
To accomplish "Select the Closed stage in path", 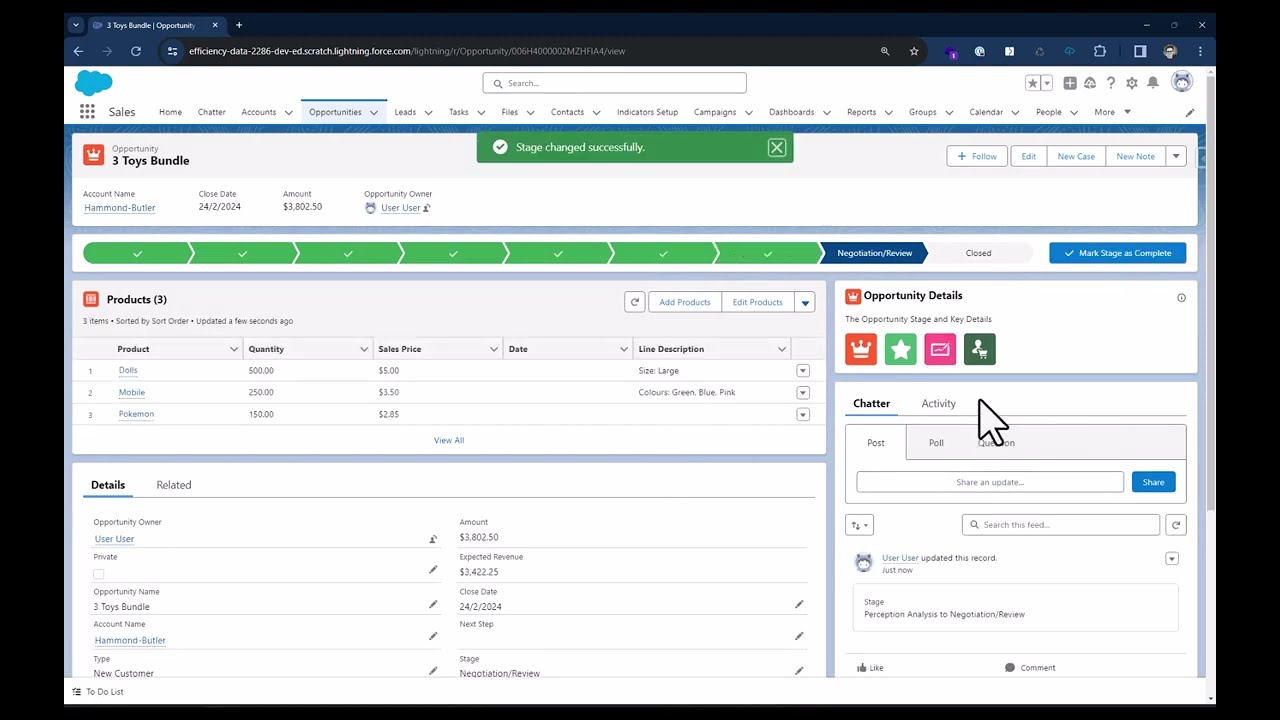I will click(x=978, y=253).
